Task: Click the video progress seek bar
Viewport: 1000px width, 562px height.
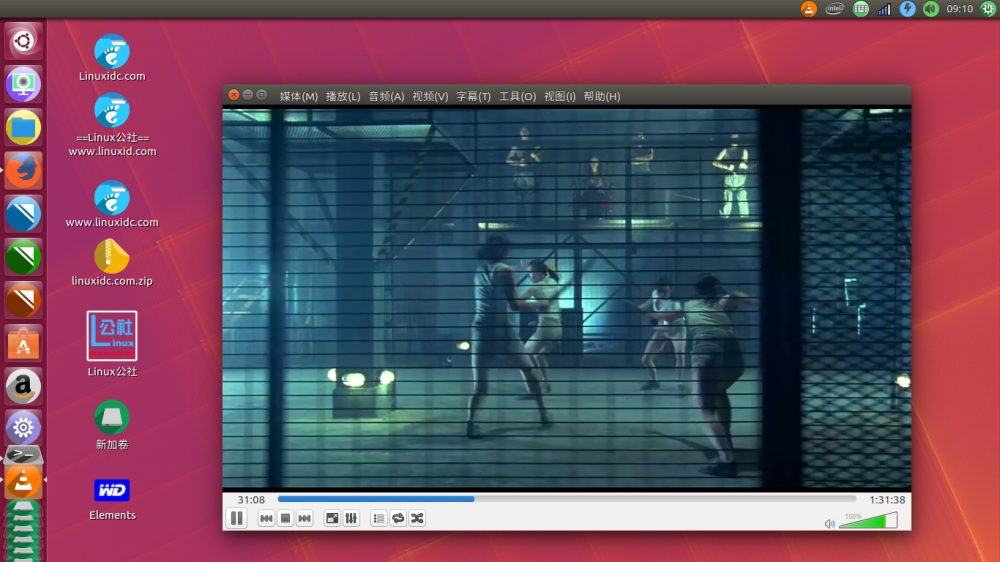Action: [x=567, y=499]
